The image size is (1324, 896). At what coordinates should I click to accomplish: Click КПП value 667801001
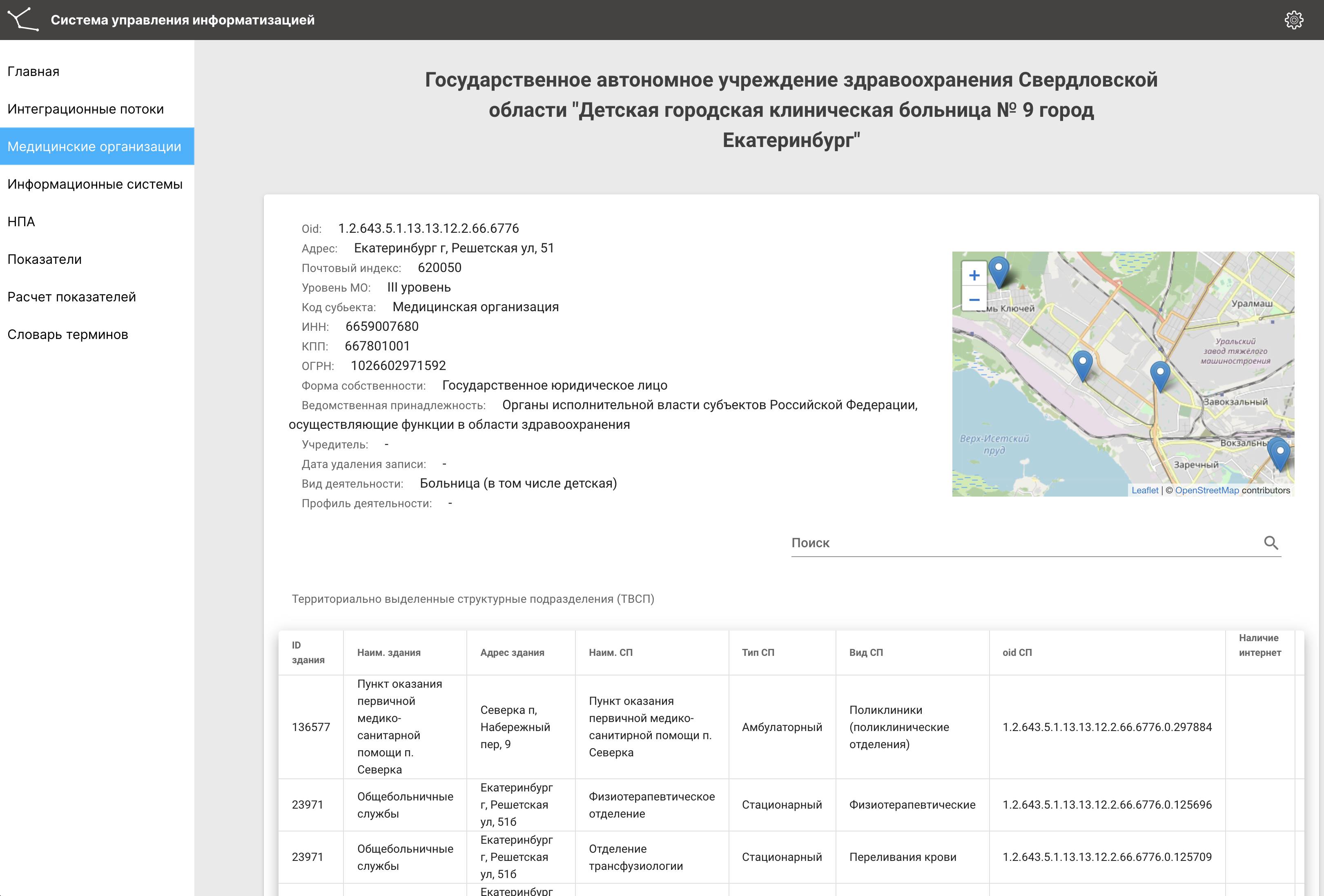click(377, 346)
